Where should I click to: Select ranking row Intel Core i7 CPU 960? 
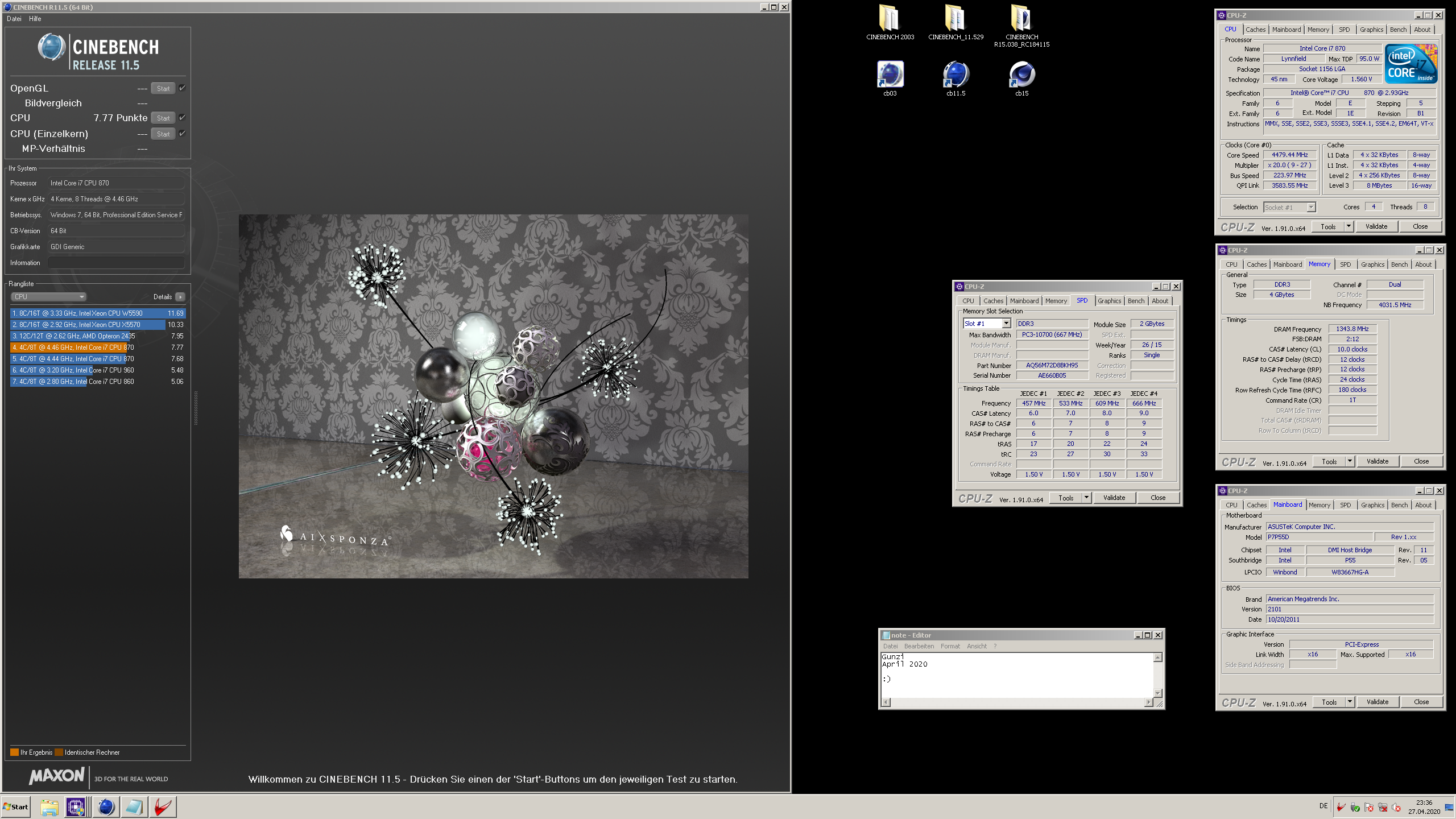click(98, 370)
